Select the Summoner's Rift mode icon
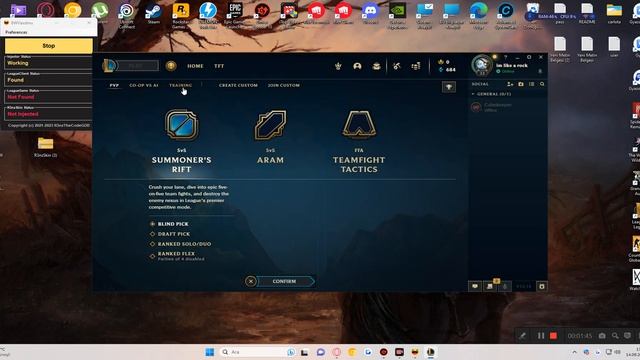This screenshot has height=360, width=640. pyautogui.click(x=182, y=124)
